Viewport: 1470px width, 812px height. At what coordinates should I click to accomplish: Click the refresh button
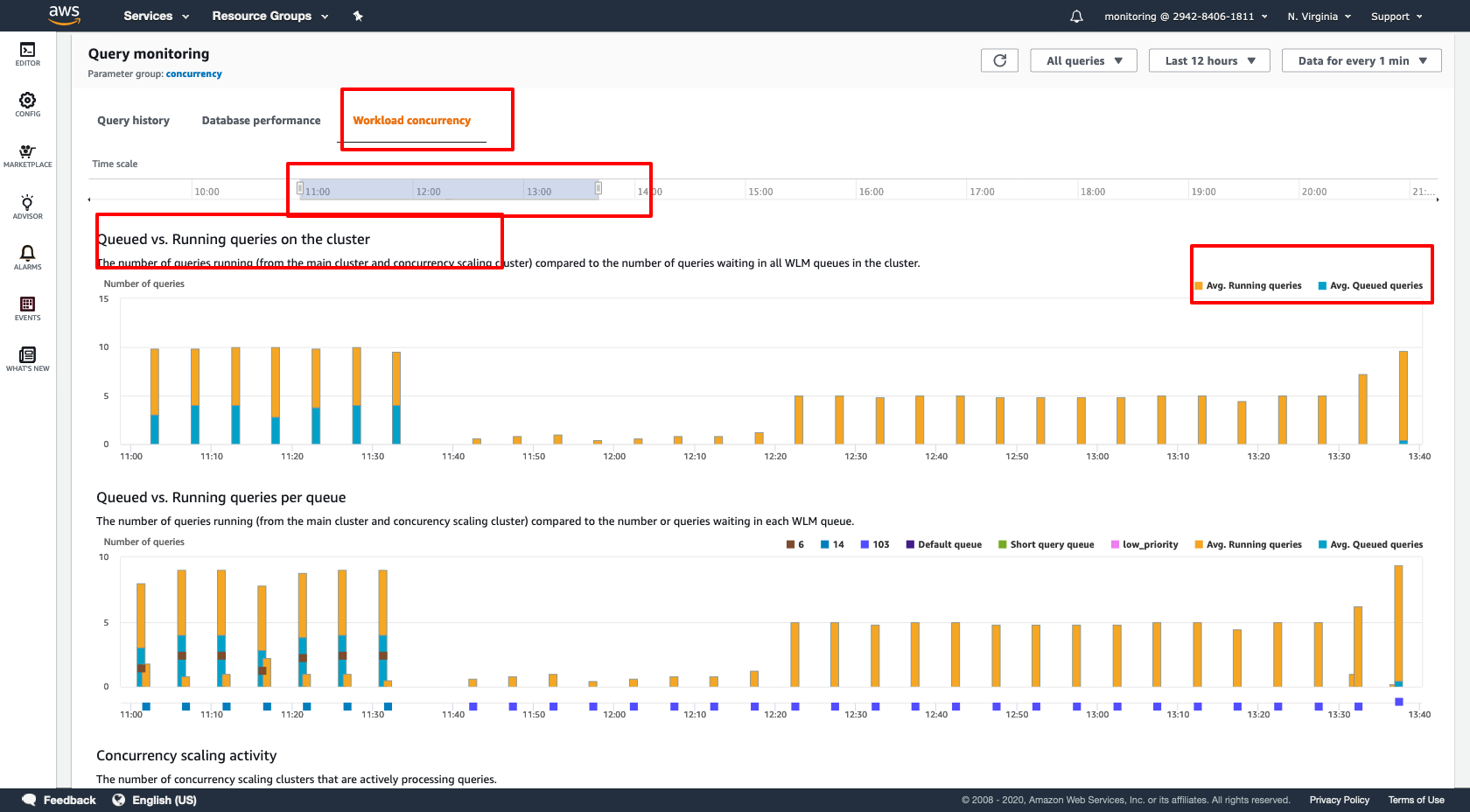pos(999,60)
